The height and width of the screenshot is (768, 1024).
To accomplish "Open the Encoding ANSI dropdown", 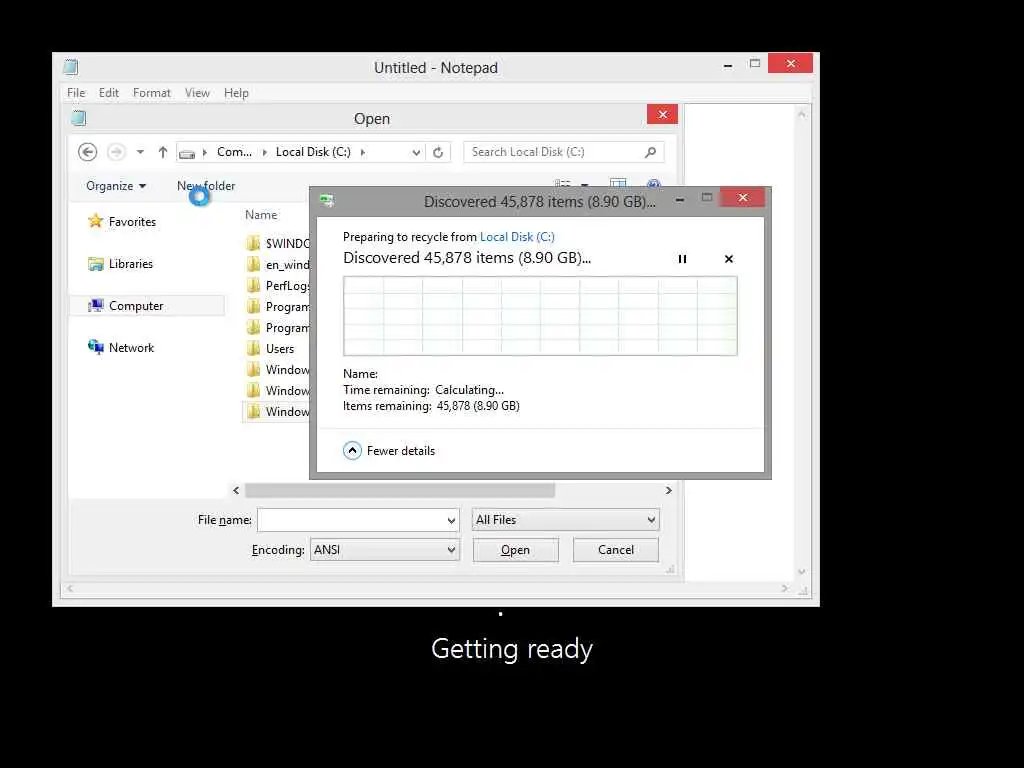I will [x=385, y=550].
